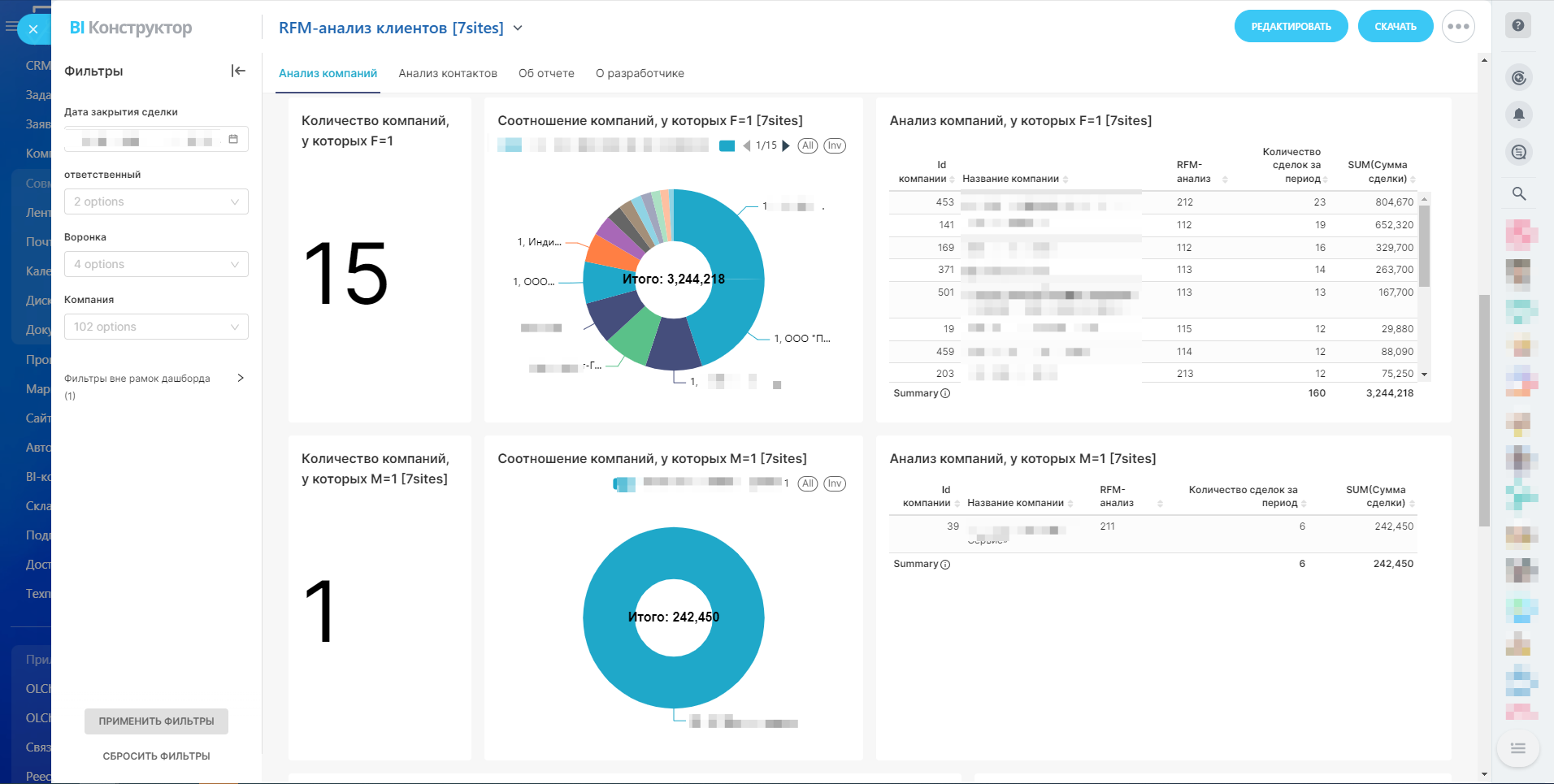The width and height of the screenshot is (1554, 784).
Task: Click the search magnifier icon in right sidebar
Action: tap(1518, 193)
